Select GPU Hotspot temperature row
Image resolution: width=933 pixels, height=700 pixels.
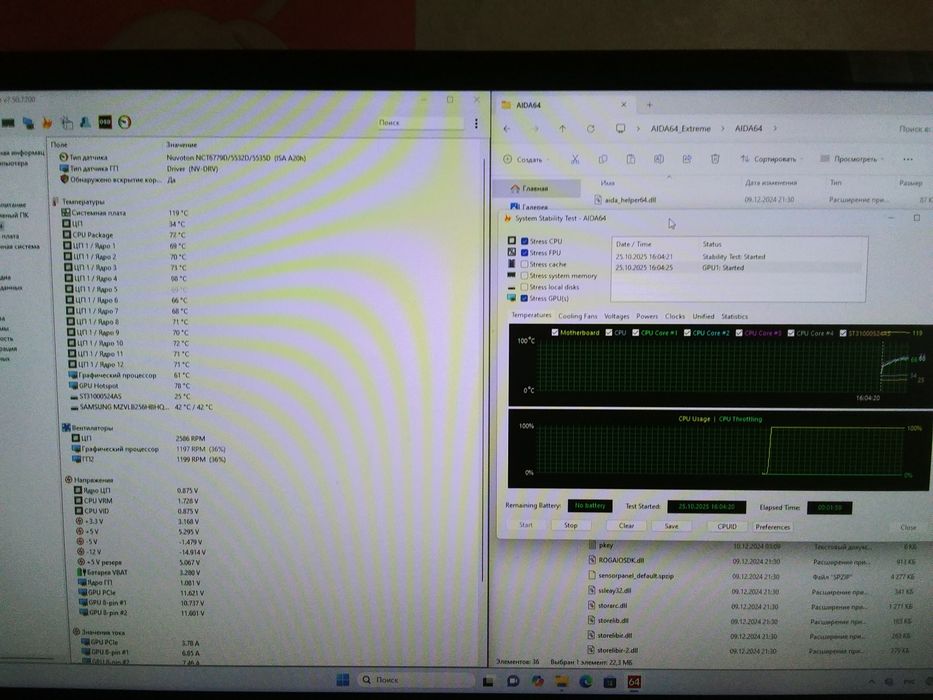(x=130, y=386)
